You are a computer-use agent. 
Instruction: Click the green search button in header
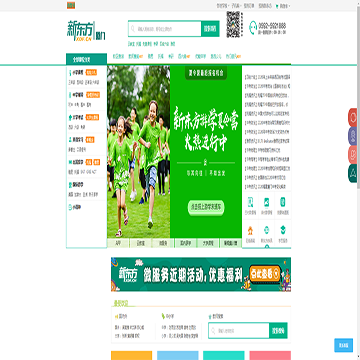pos(210,29)
